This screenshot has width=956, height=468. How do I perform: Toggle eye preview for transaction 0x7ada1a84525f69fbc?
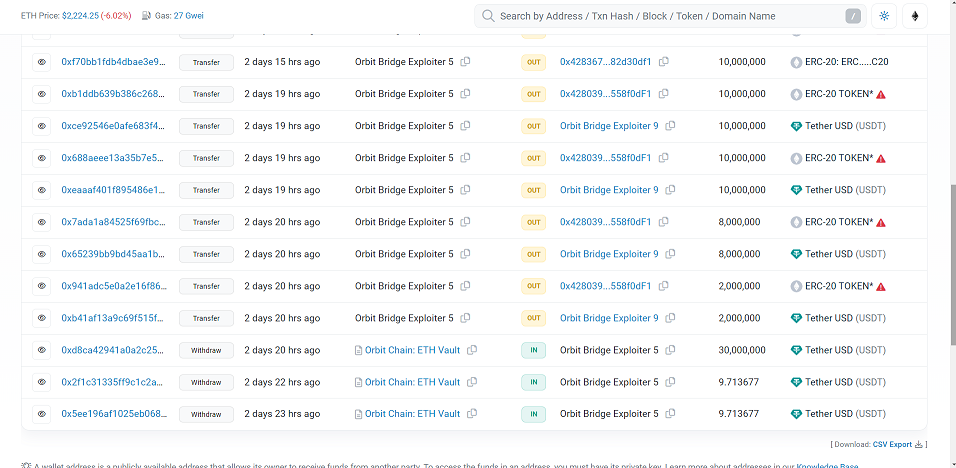coord(41,222)
